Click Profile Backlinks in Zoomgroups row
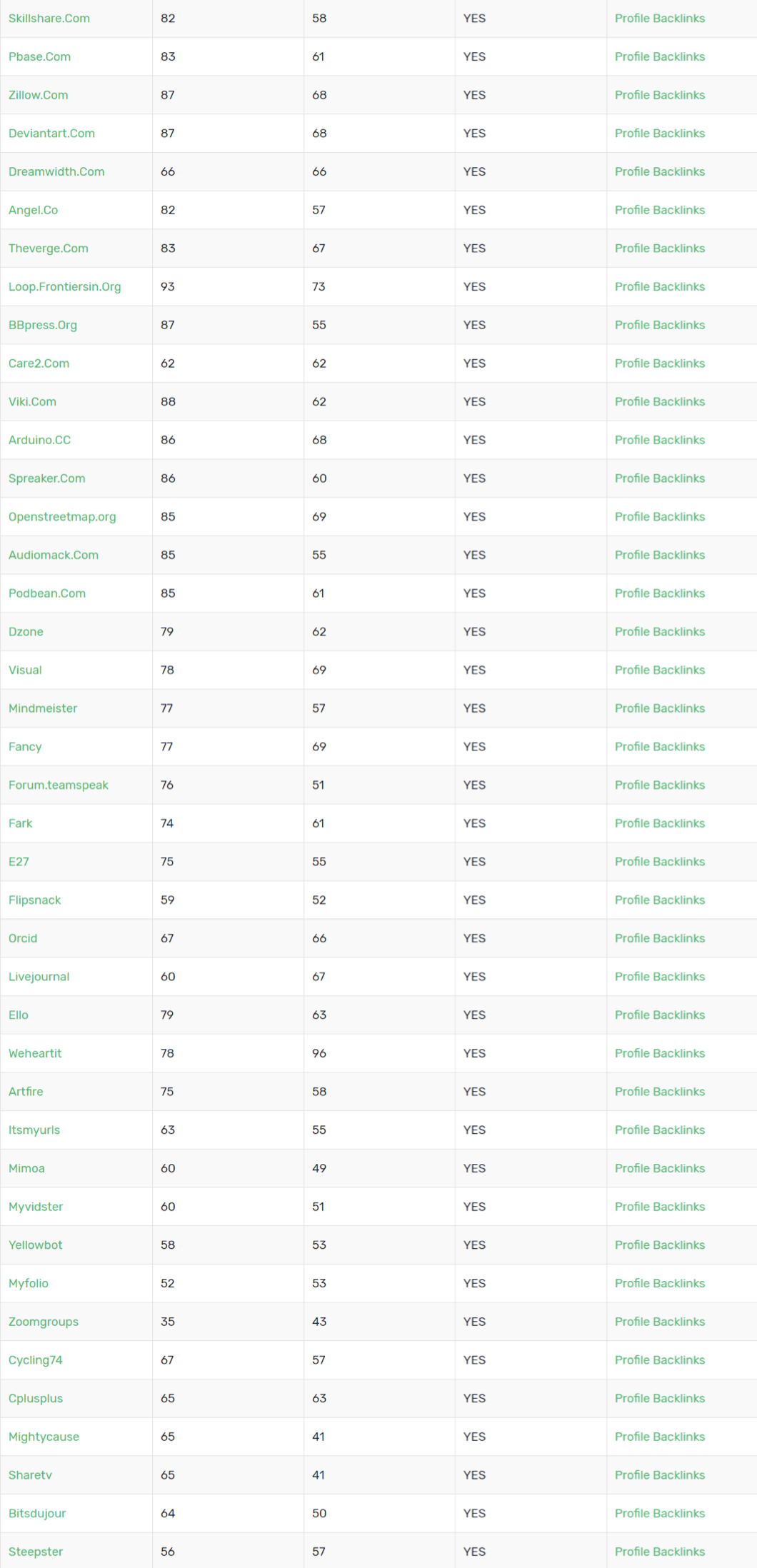This screenshot has width=757, height=1568. tap(660, 1322)
